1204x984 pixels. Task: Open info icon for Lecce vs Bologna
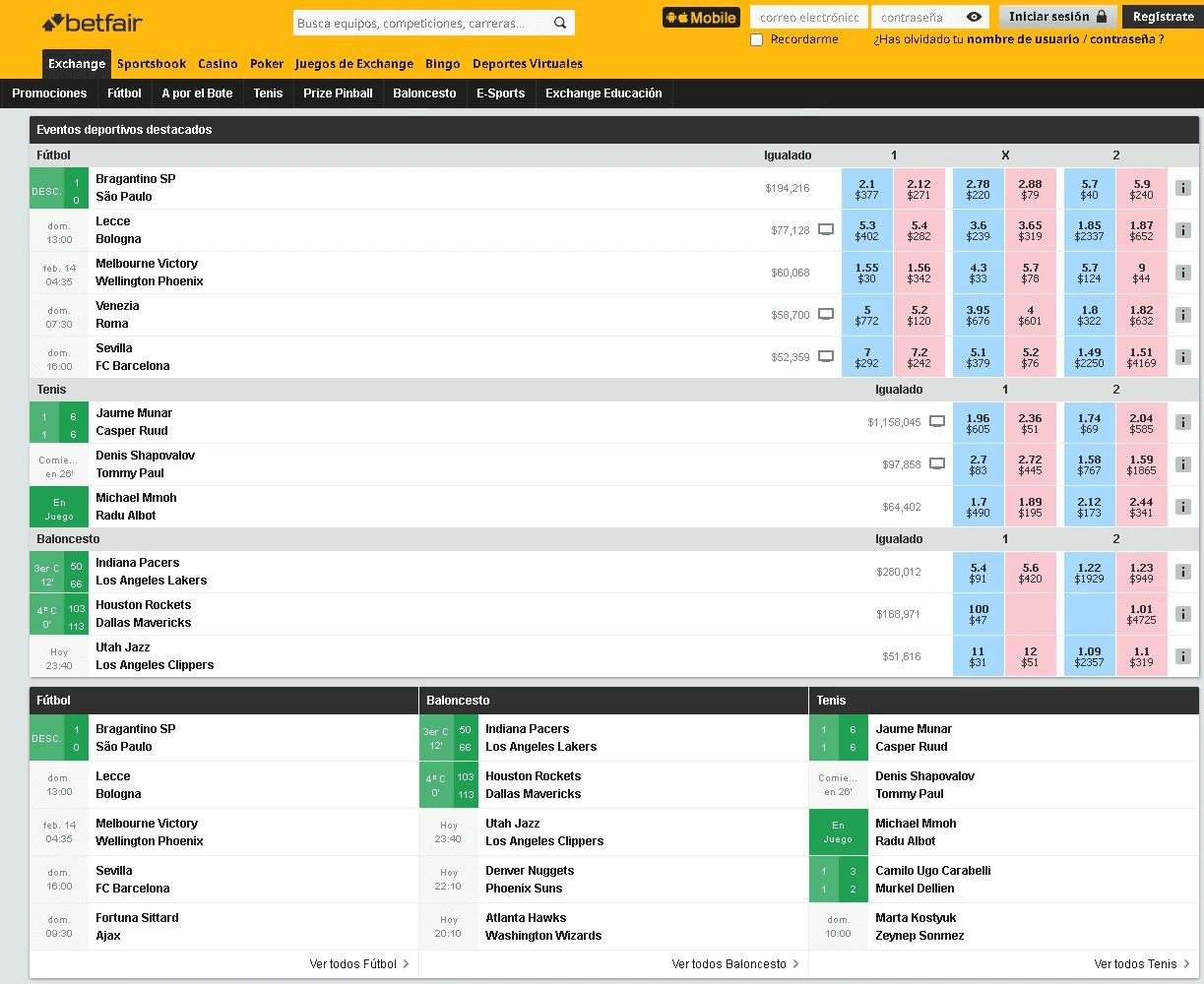pyautogui.click(x=1182, y=230)
